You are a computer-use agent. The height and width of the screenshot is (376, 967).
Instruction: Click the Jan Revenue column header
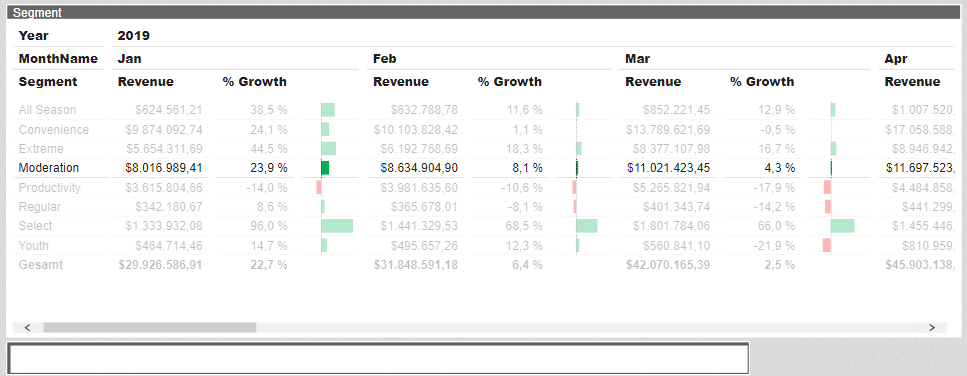pyautogui.click(x=146, y=81)
